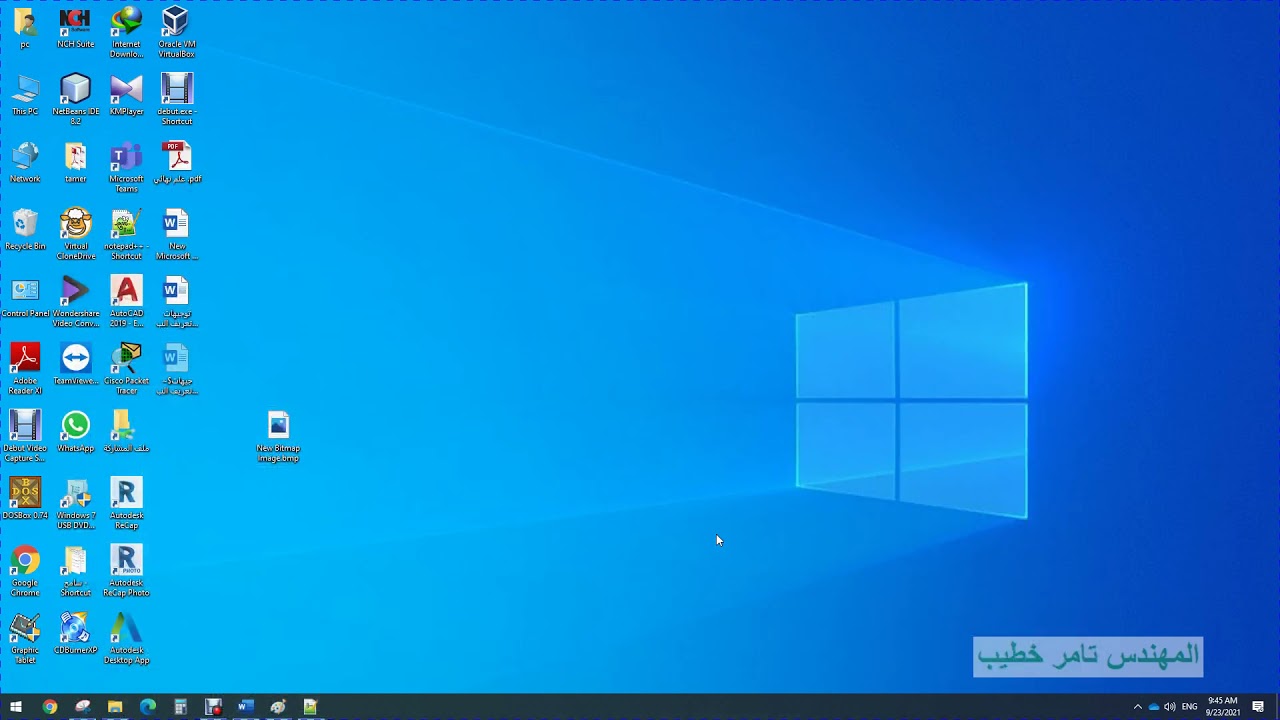Image resolution: width=1280 pixels, height=720 pixels.
Task: Open the Windows Start menu
Action: pyautogui.click(x=16, y=707)
